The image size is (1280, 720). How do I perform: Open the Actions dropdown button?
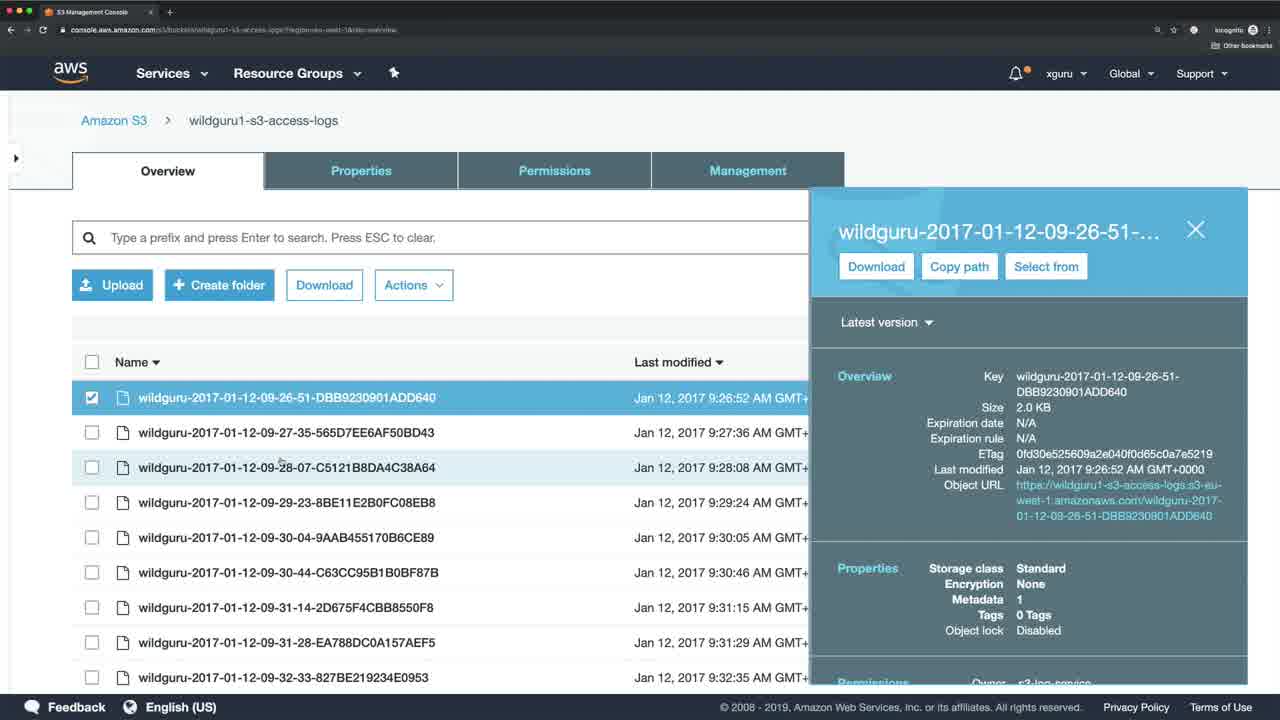pyautogui.click(x=414, y=285)
